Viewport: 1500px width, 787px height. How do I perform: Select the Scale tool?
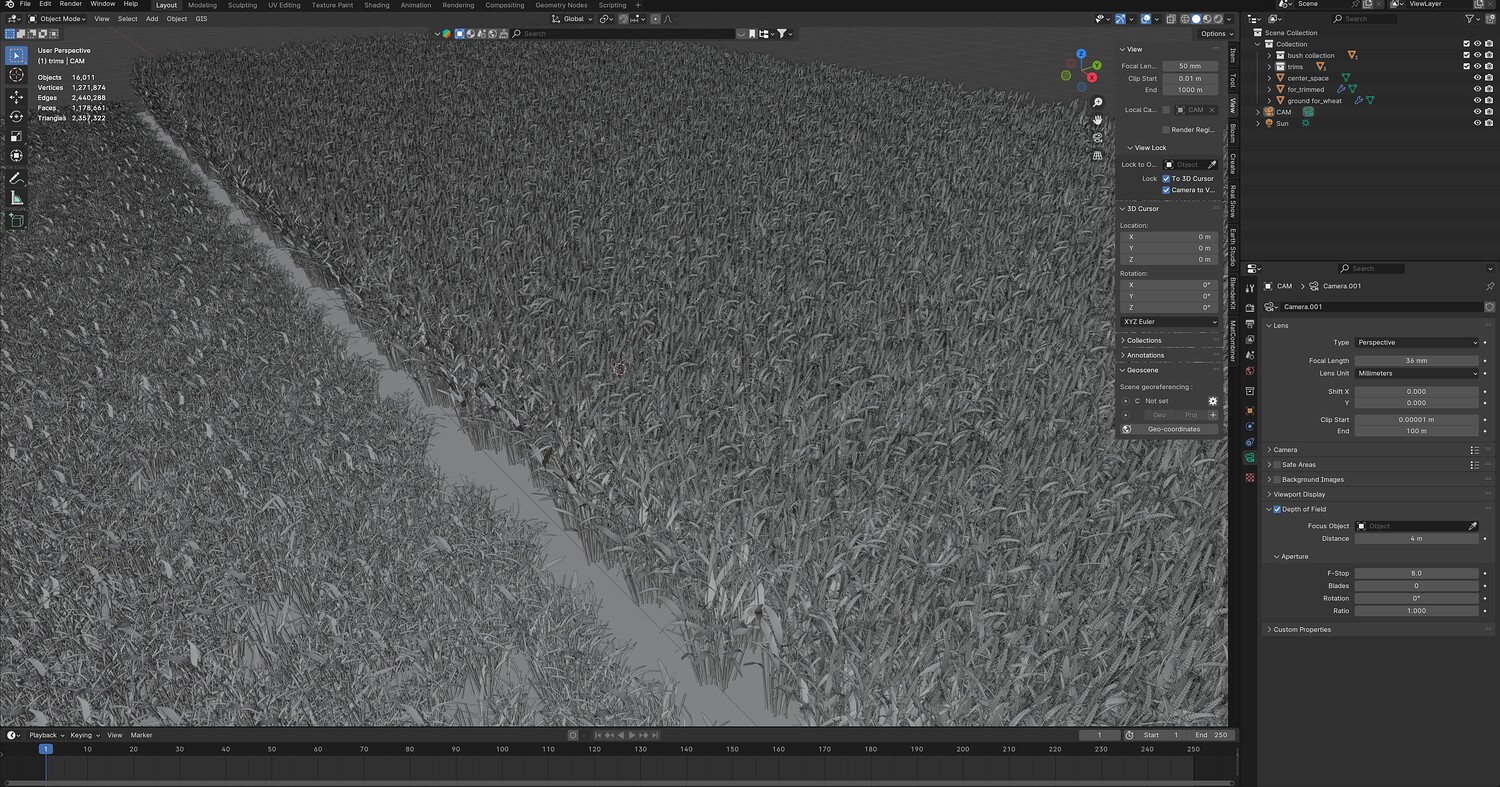click(x=16, y=136)
